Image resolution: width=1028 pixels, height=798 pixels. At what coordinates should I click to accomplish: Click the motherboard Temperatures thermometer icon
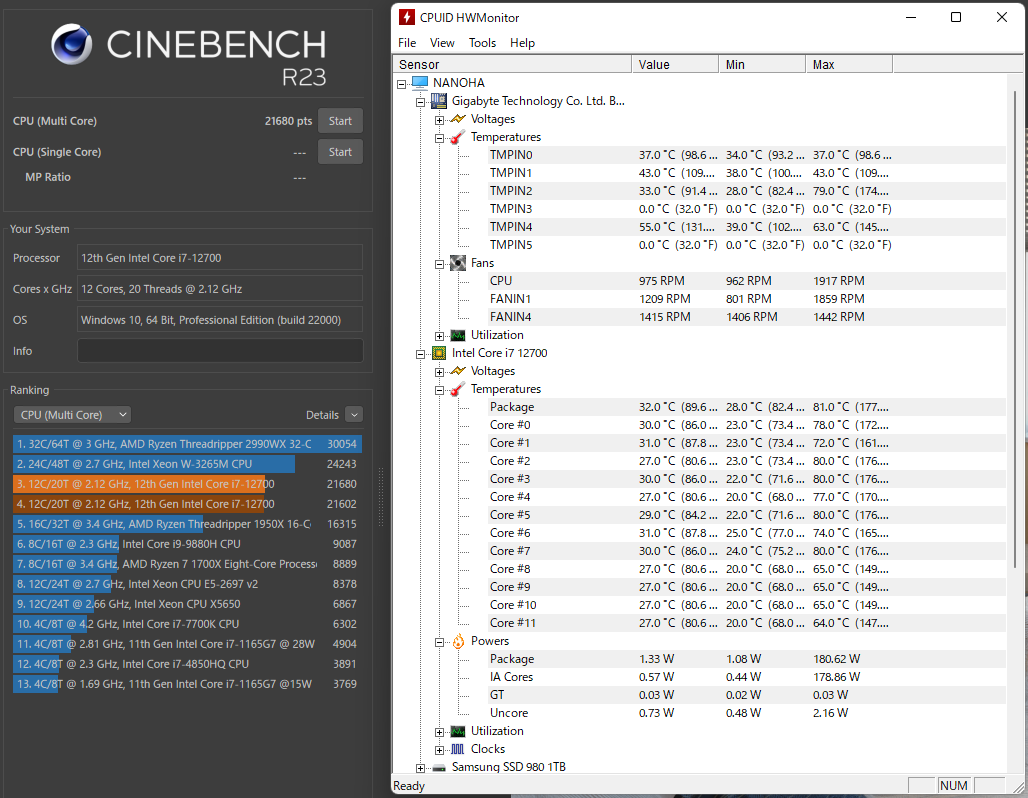[x=458, y=137]
